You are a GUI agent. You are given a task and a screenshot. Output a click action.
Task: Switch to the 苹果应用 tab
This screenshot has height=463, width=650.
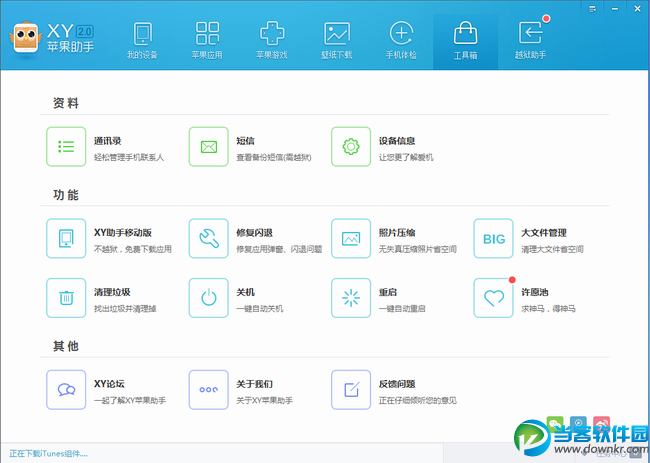(x=207, y=41)
